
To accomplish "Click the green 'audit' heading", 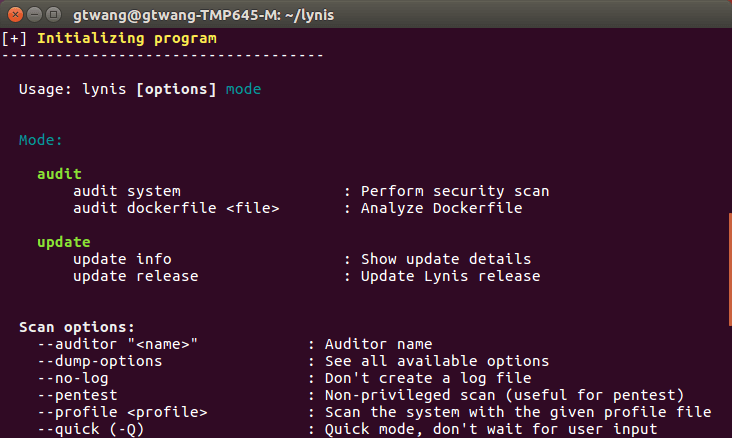I will point(59,174).
